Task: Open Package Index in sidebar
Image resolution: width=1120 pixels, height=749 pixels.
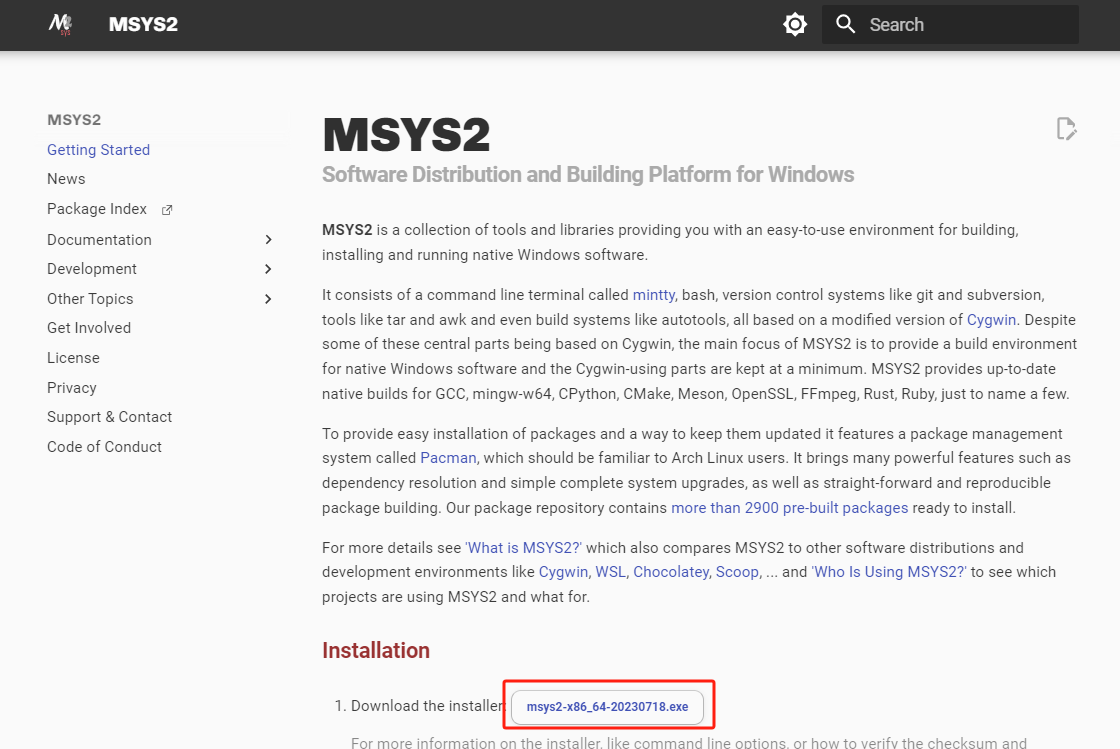Action: pos(96,209)
